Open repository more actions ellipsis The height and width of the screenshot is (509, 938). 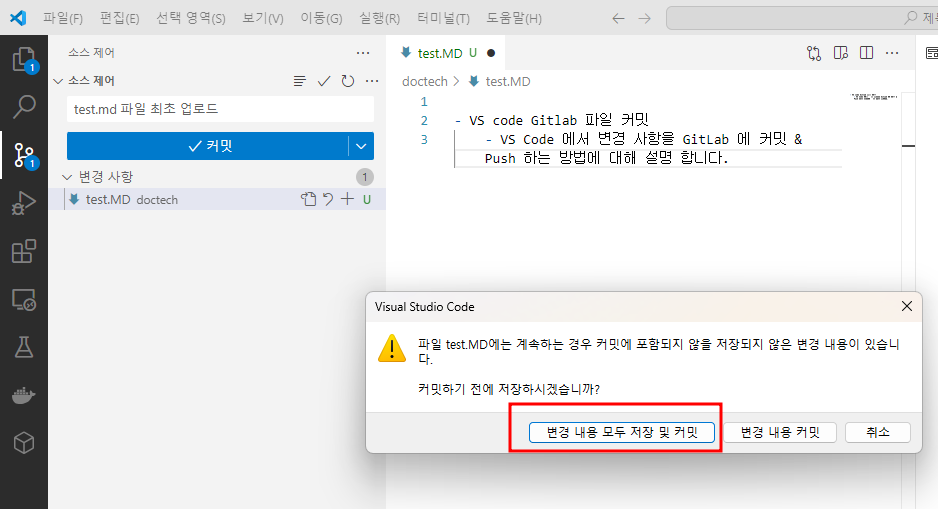[371, 81]
